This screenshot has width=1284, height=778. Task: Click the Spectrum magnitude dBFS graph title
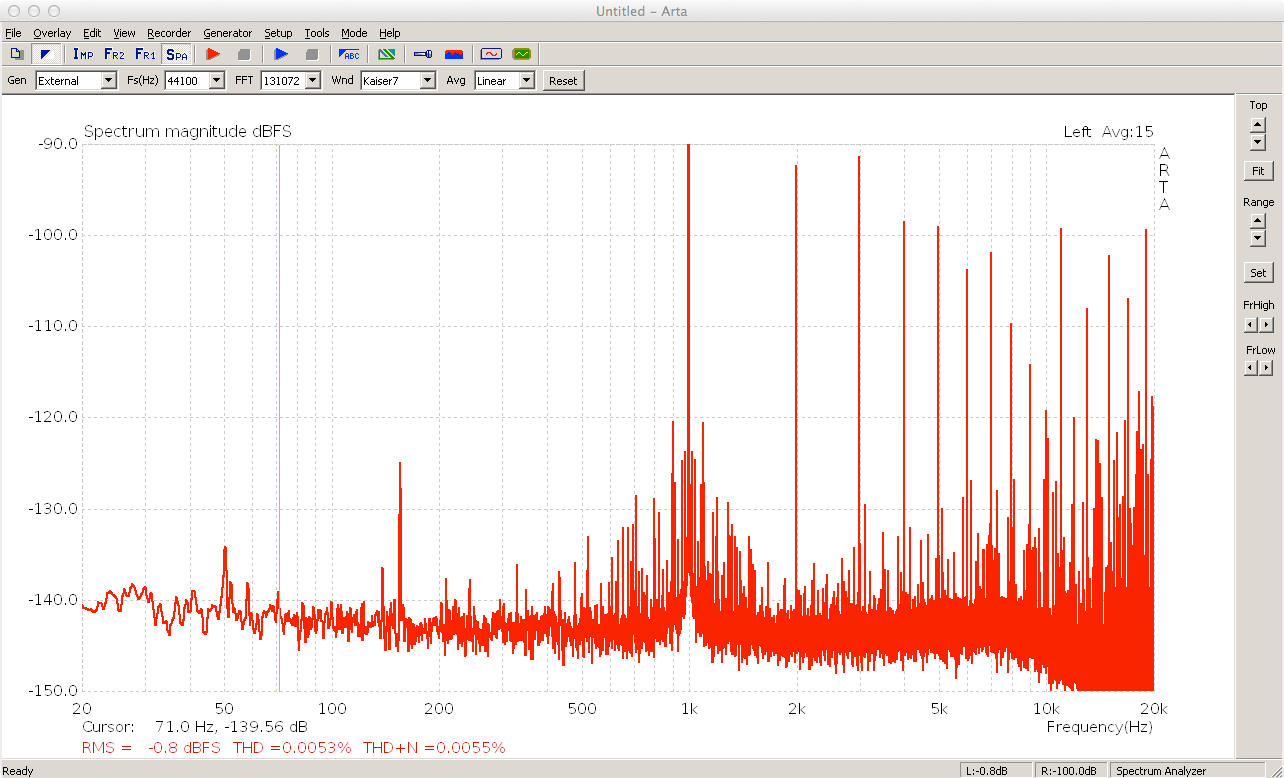coord(188,131)
